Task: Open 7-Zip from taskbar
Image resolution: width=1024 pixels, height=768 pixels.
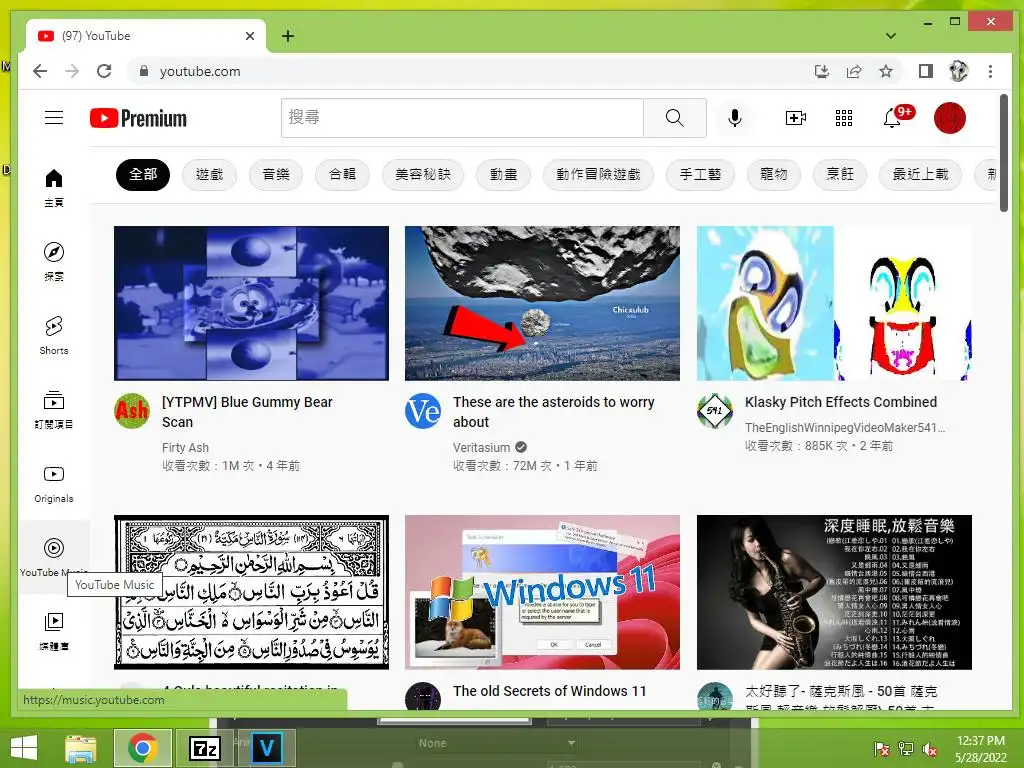Action: coord(204,748)
